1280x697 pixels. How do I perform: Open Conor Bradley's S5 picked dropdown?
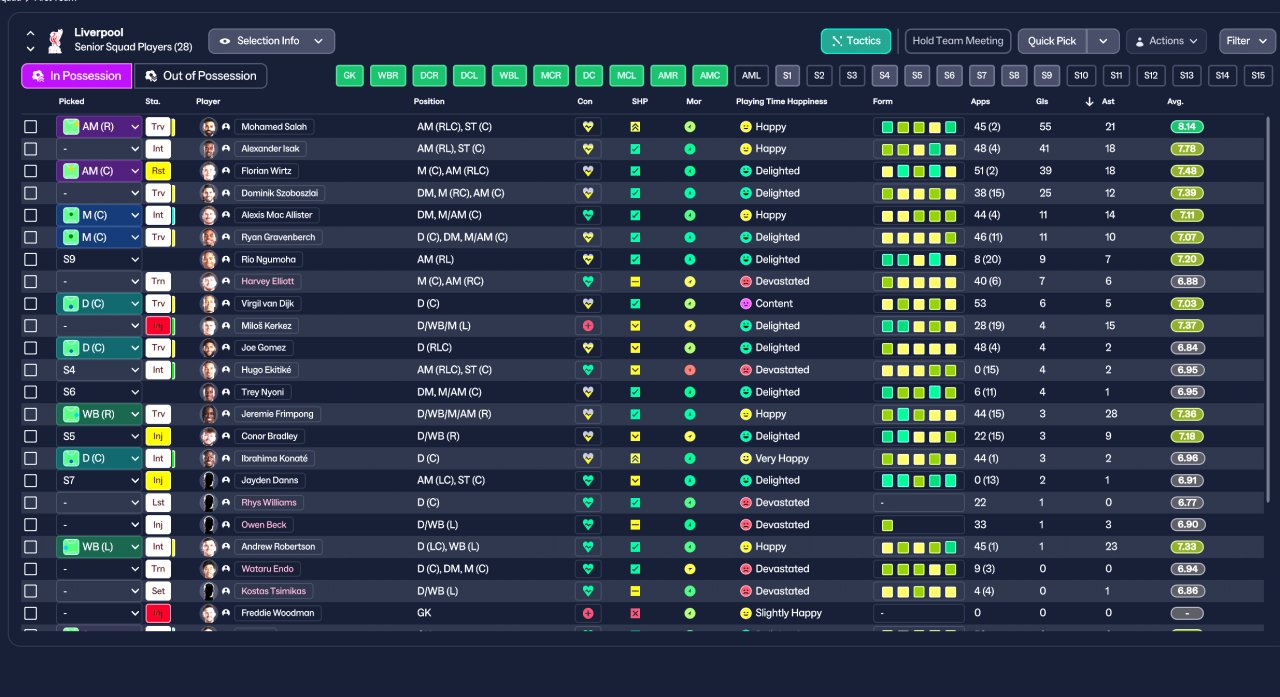point(99,436)
